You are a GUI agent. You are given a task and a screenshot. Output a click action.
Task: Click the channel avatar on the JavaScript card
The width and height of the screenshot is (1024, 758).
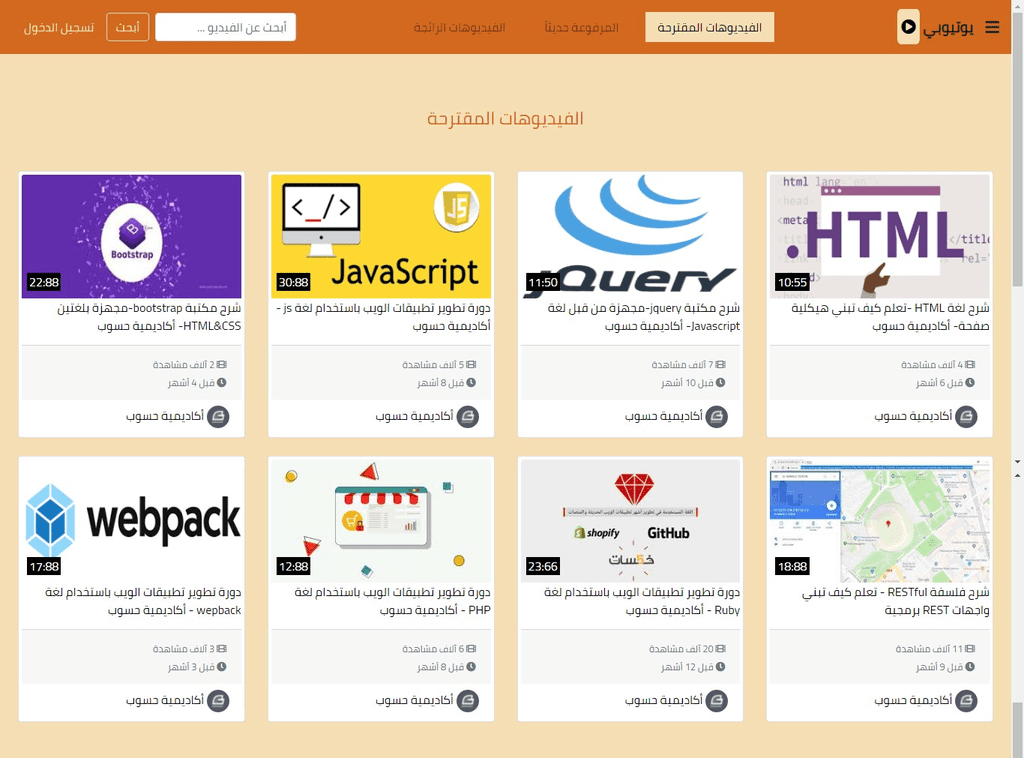(x=468, y=417)
